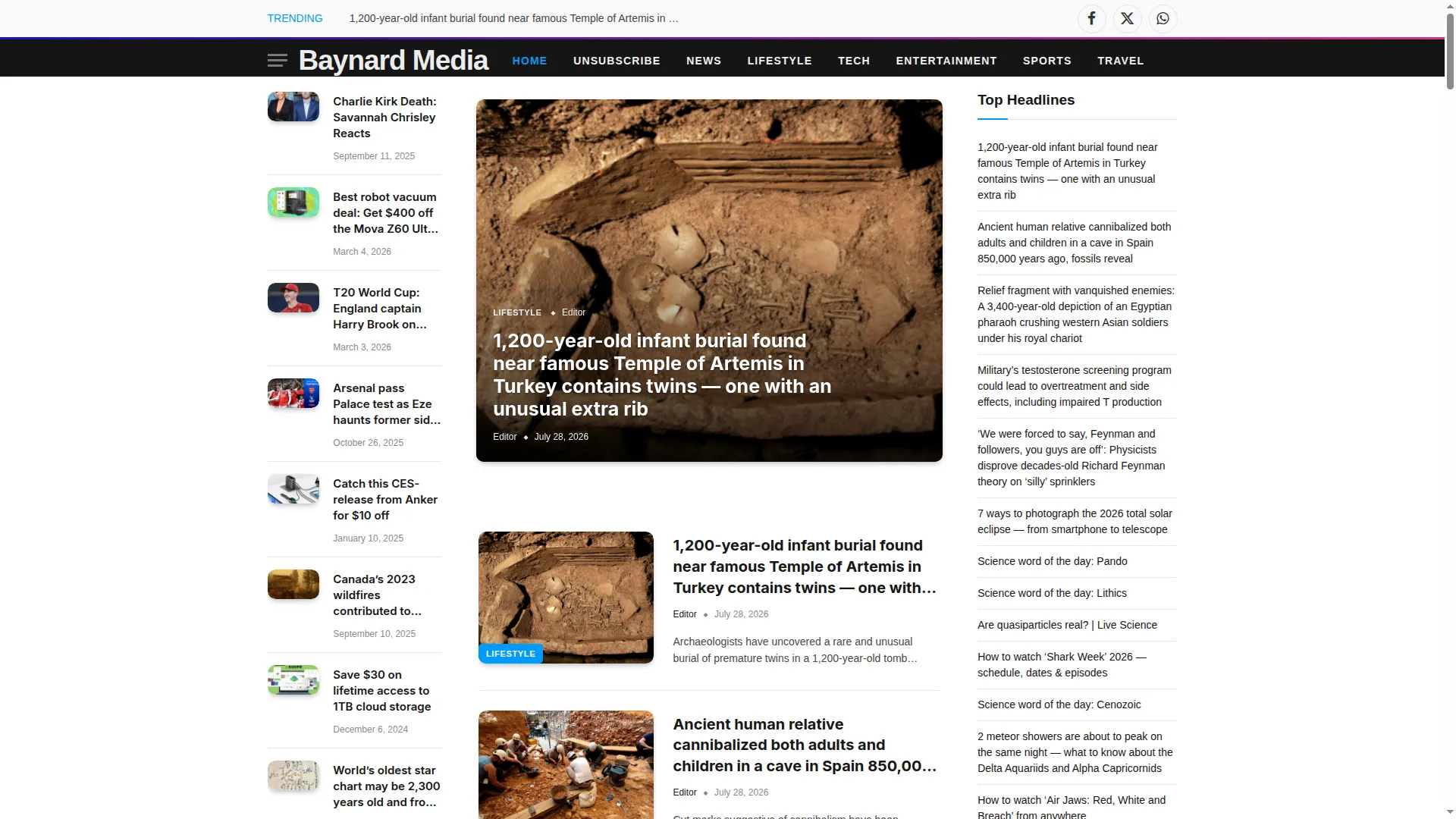Open the Facebook social icon
The width and height of the screenshot is (1456, 819).
(x=1092, y=18)
